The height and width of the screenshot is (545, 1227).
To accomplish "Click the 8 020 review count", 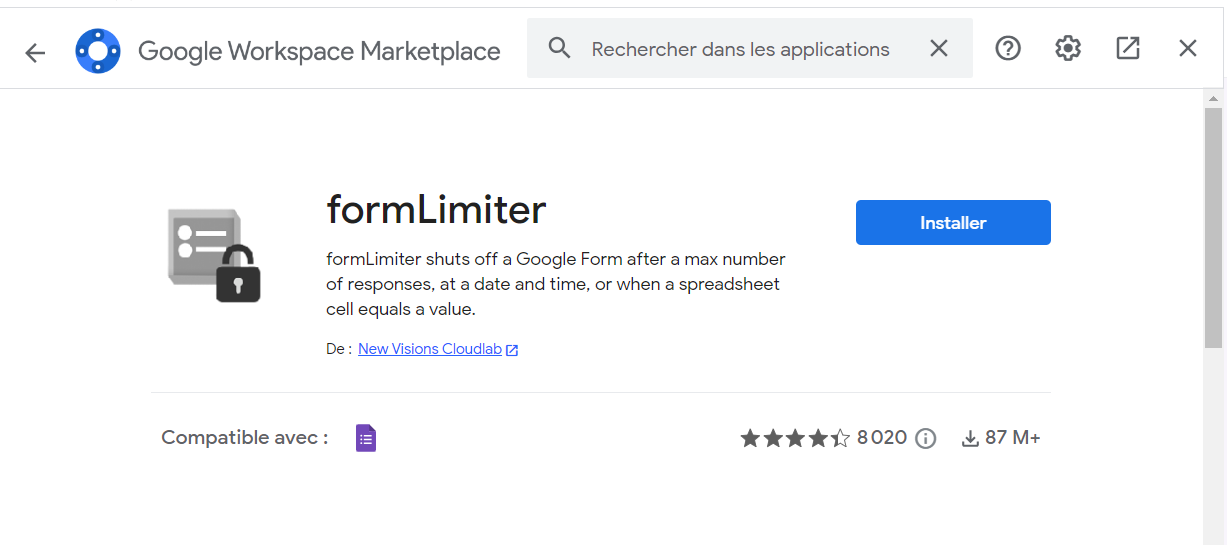I will click(x=881, y=438).
